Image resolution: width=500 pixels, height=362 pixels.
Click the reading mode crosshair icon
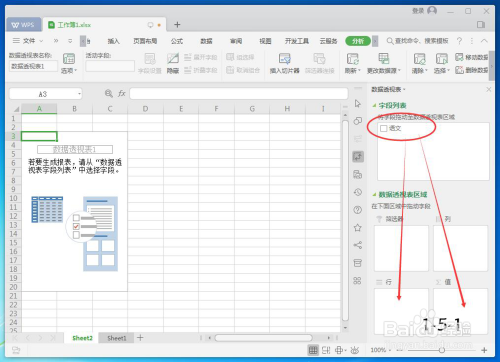(x=339, y=350)
